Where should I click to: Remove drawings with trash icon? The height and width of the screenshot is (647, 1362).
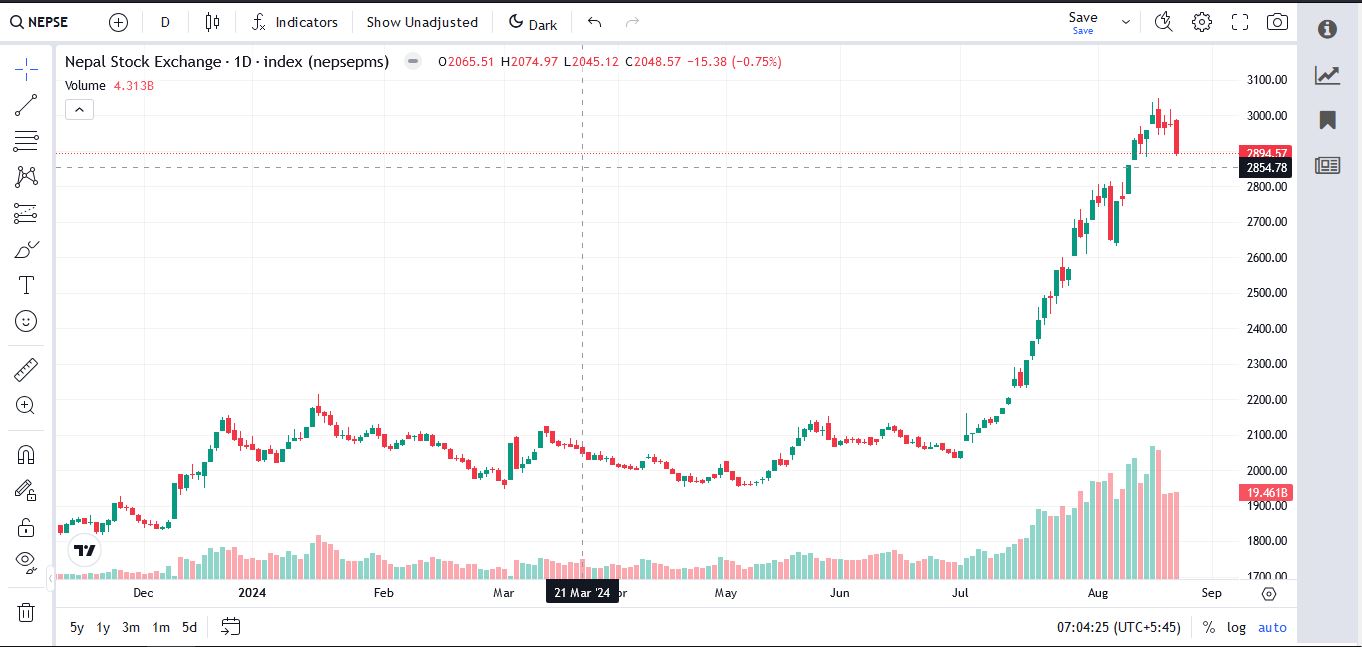26,612
